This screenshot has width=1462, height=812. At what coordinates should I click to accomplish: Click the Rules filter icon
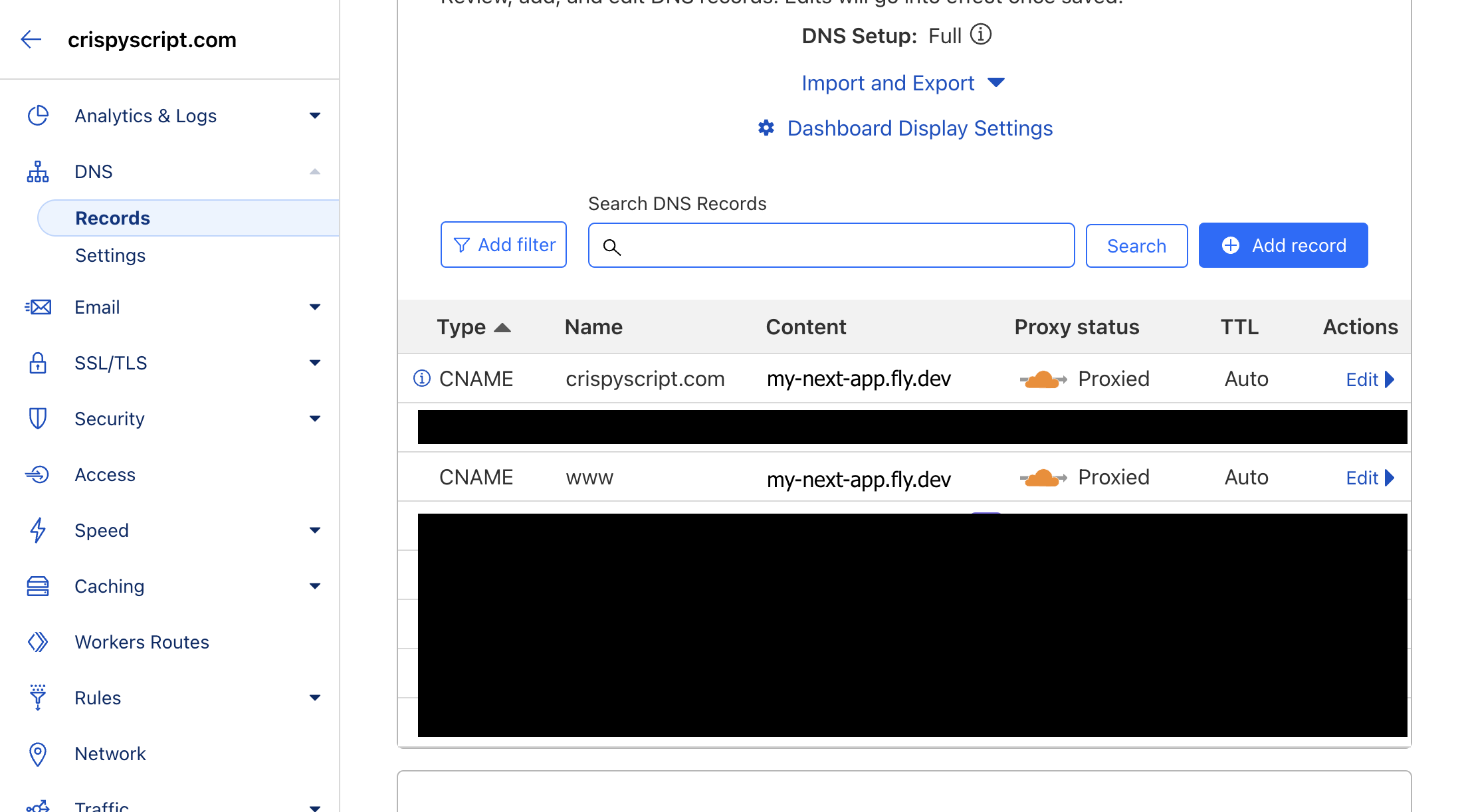pyautogui.click(x=36, y=697)
